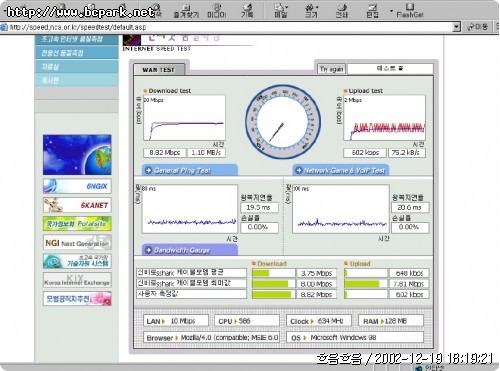
Task: Open the Bandwidth Gauge section header
Action: (x=190, y=250)
